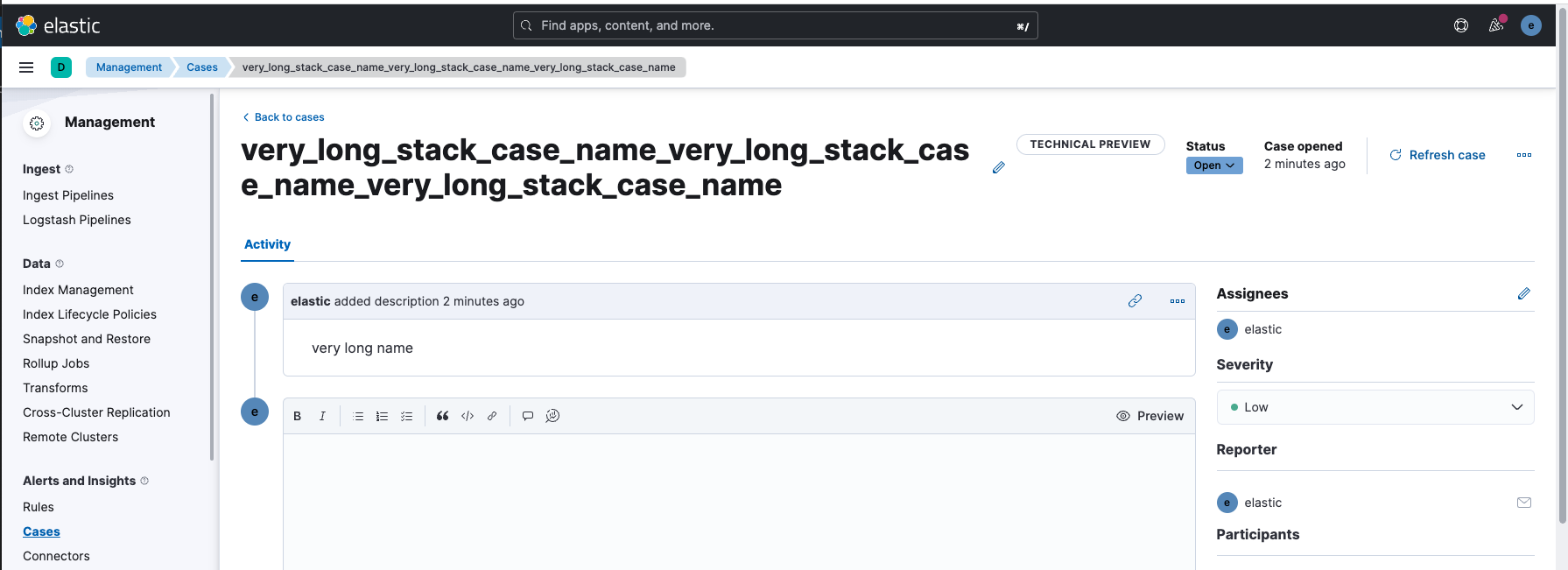Open the user avatar menu
The width and height of the screenshot is (1568, 570).
coord(1531,25)
